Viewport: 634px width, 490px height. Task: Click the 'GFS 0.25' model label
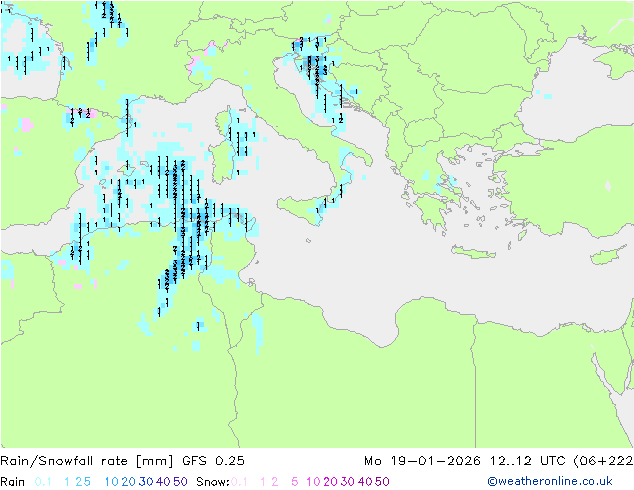(x=213, y=461)
